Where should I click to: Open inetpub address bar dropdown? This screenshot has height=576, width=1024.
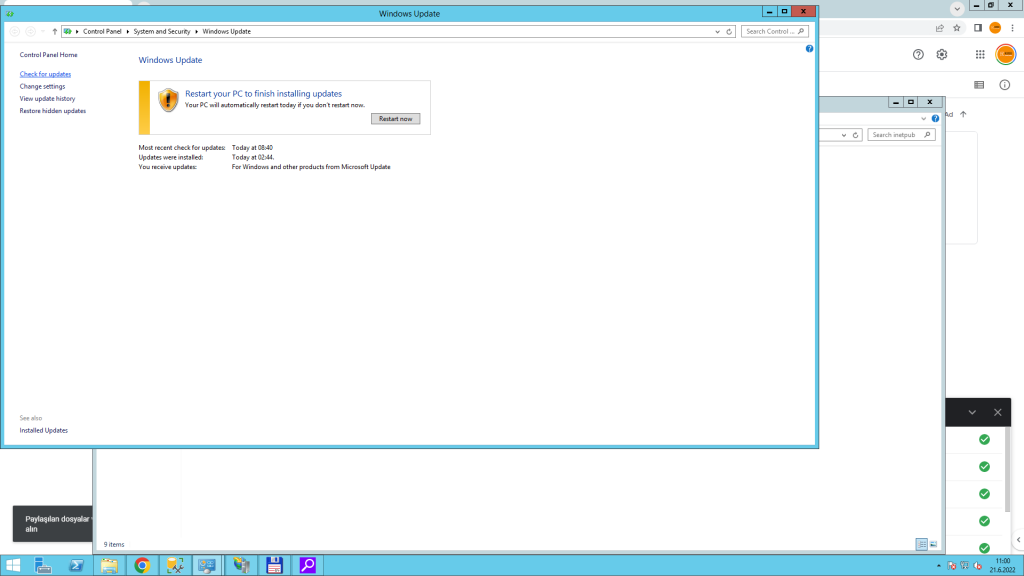click(x=844, y=135)
